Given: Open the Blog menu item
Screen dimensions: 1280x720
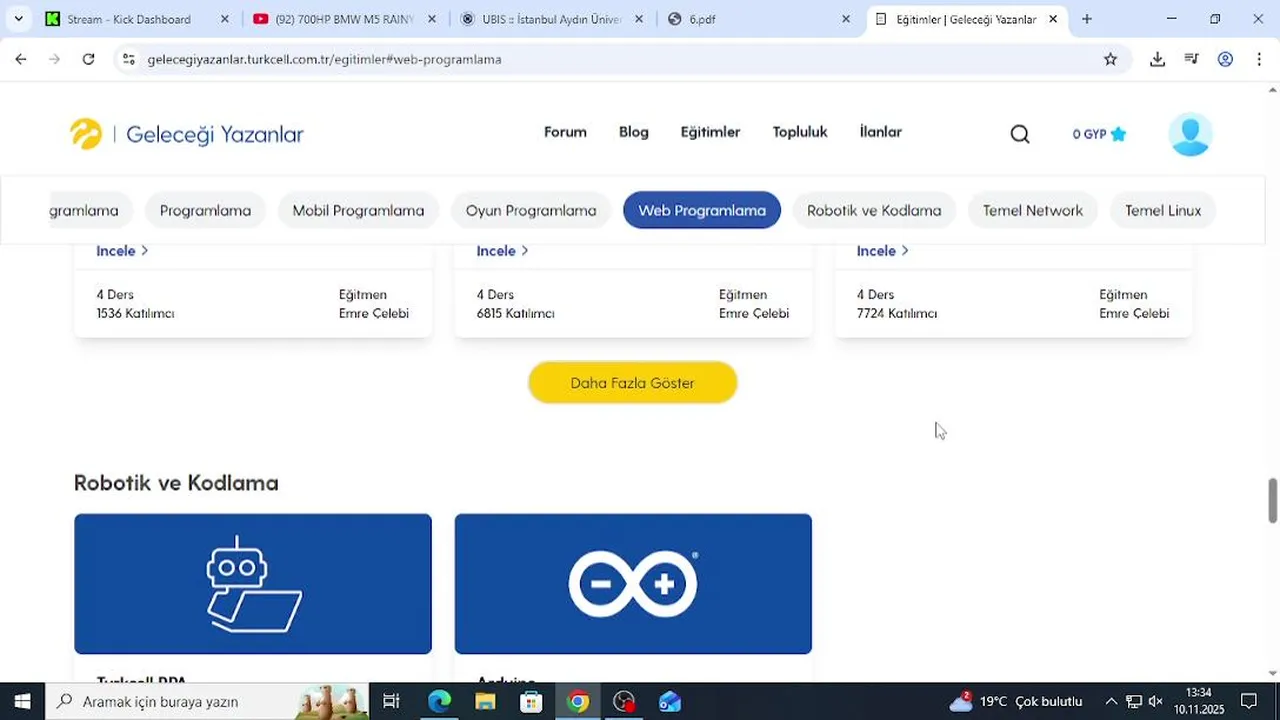Looking at the screenshot, I should point(634,132).
